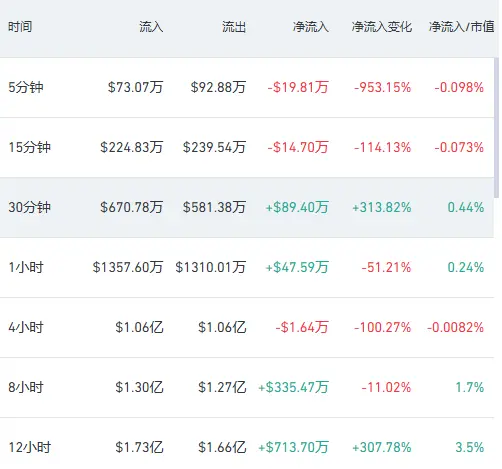Screen dimensions: 502x469
Task: Click the +$713.70万 net inflow value
Action: [293, 447]
